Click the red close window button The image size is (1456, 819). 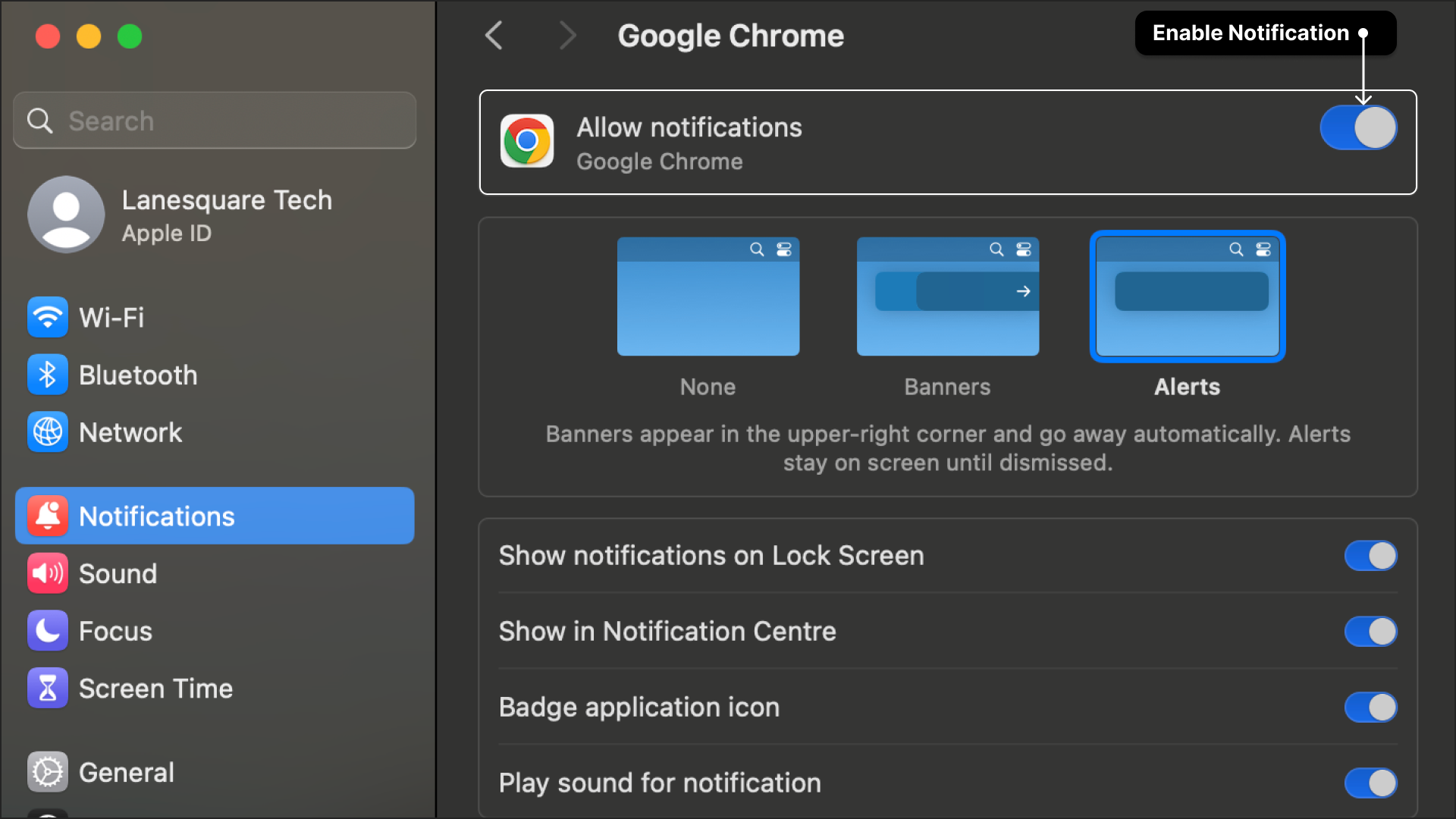pos(48,36)
